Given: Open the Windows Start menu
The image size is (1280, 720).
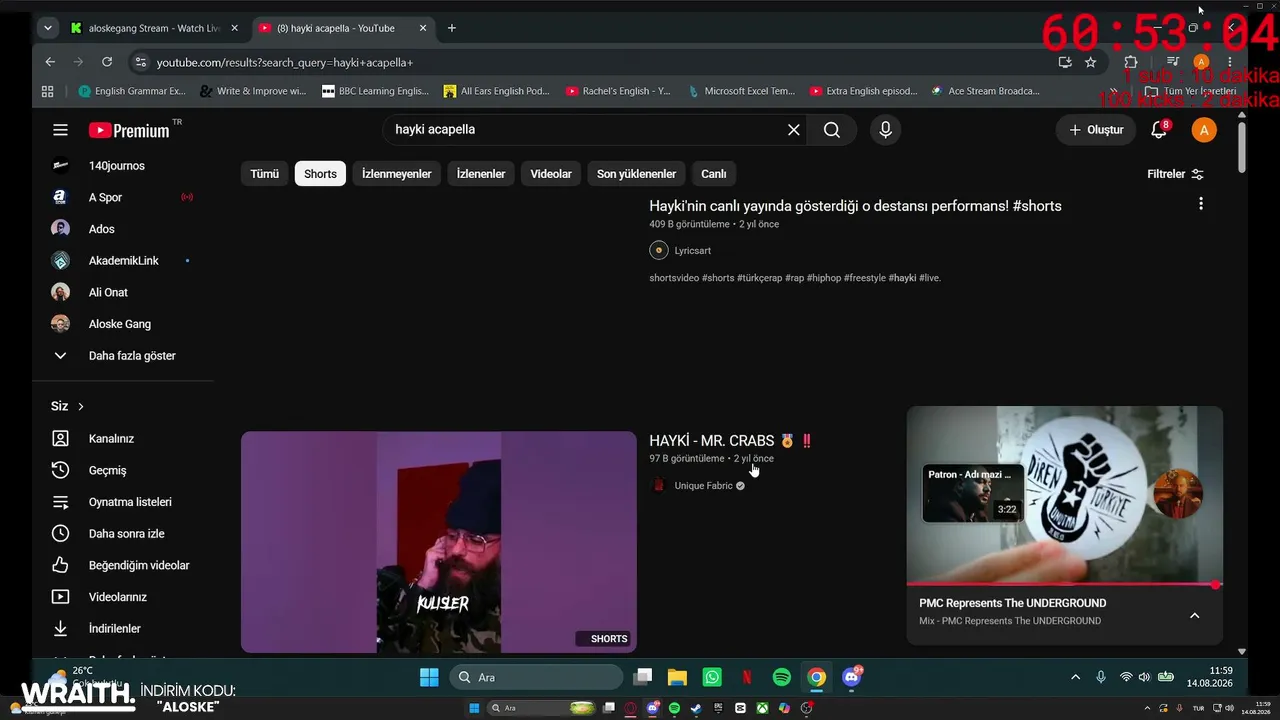Looking at the screenshot, I should 429,677.
